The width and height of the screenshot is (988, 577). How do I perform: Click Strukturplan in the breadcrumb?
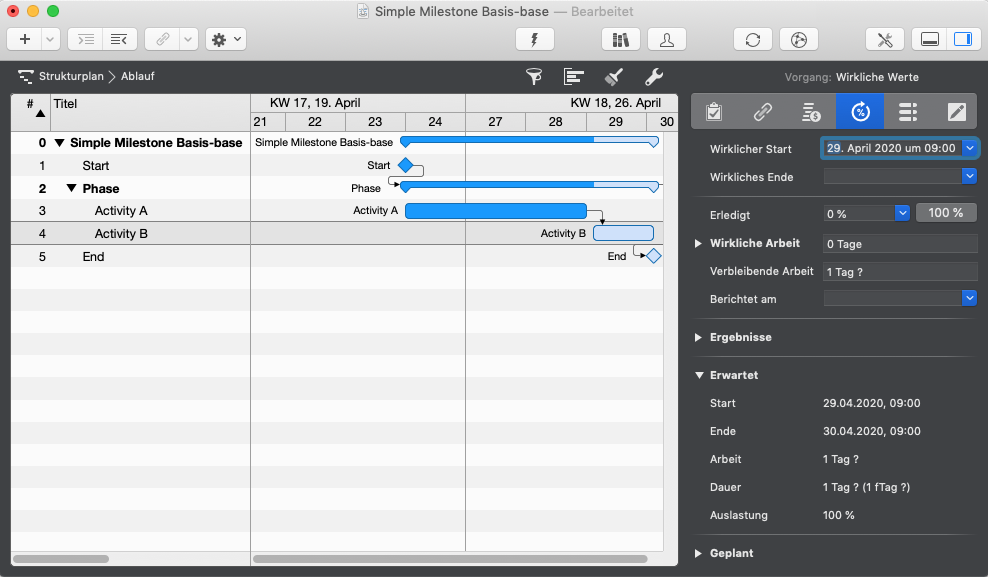click(70, 76)
